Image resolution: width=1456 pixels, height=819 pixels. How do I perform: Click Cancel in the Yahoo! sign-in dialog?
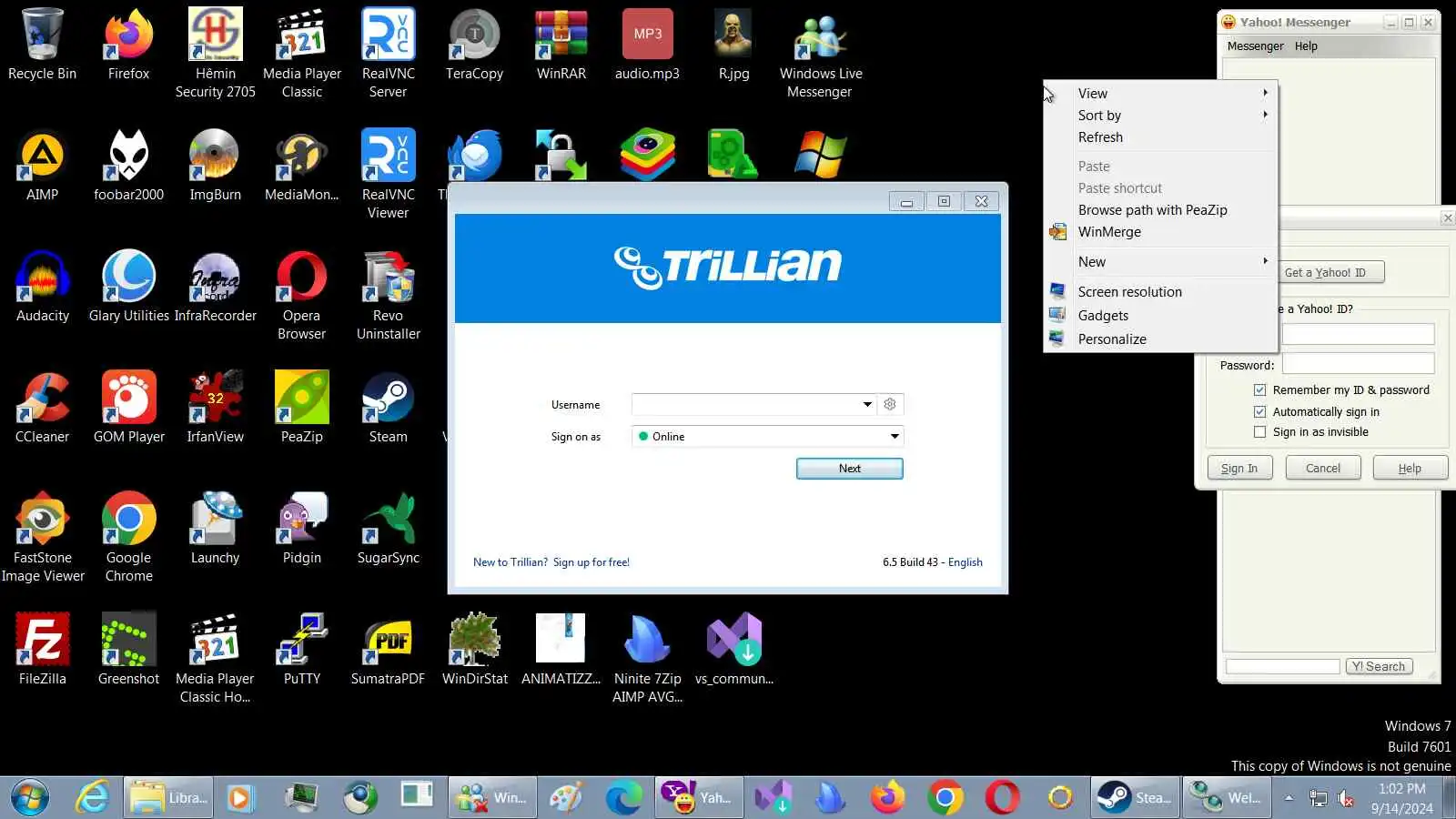point(1323,468)
